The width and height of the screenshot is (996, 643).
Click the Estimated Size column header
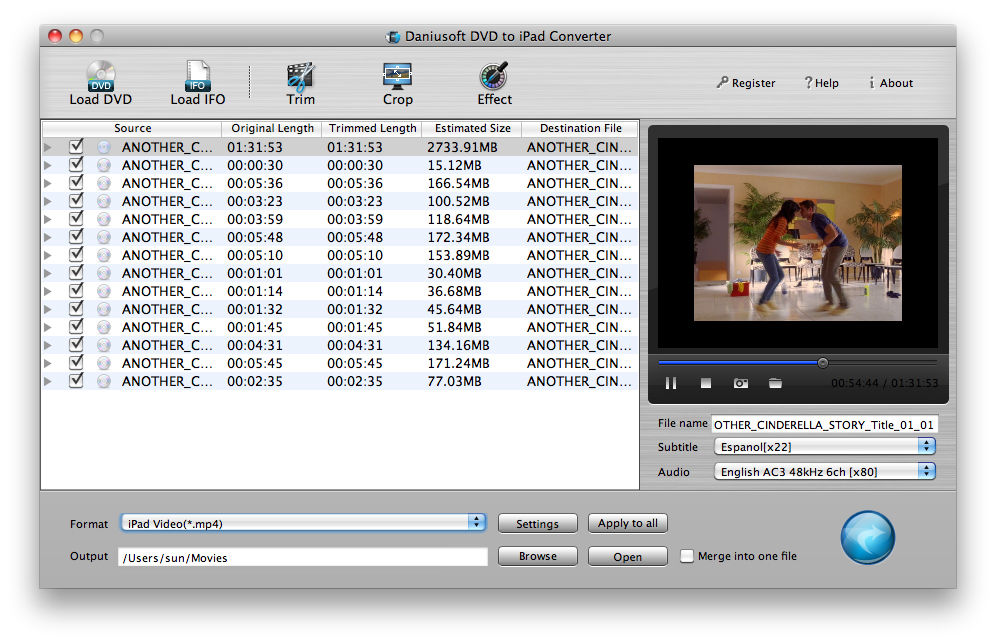[x=472, y=128]
